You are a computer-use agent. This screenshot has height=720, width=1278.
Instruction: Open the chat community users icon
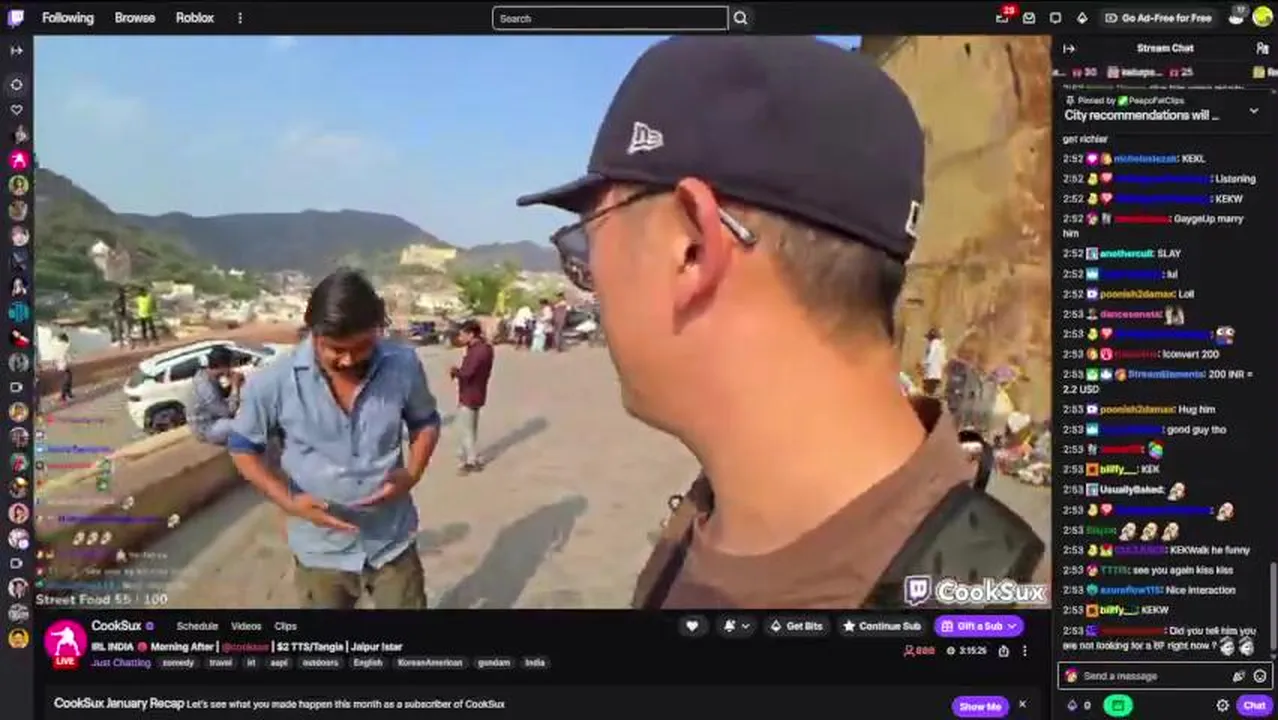tap(1262, 48)
